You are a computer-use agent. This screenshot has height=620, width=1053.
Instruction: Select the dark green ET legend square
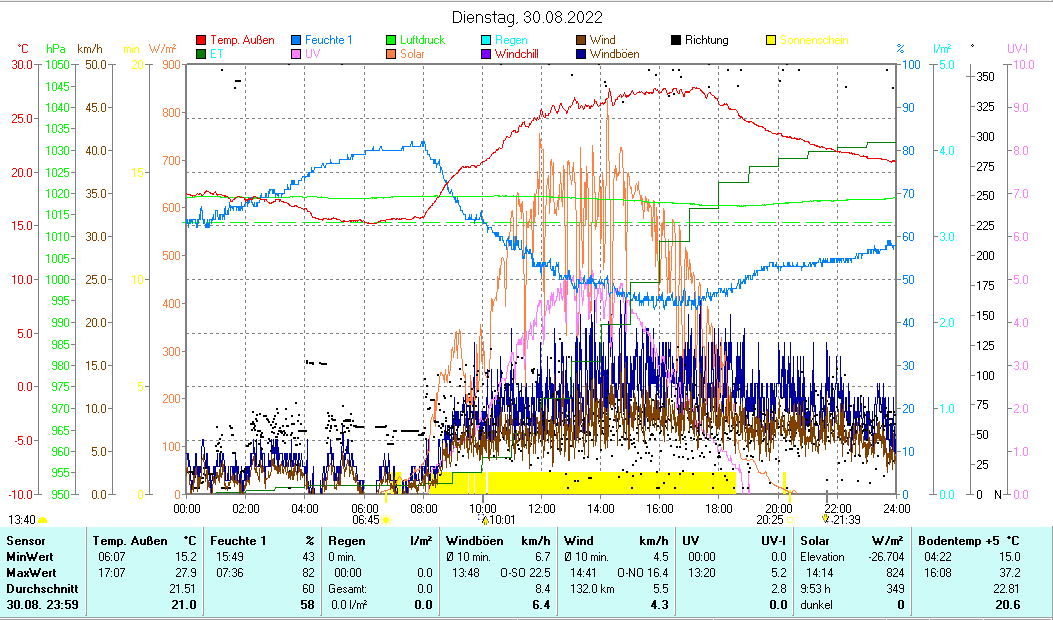(201, 54)
